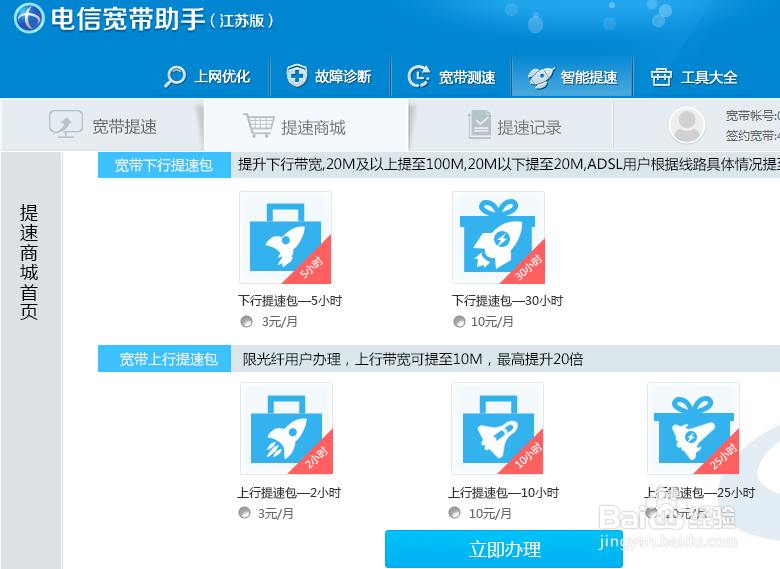Click the shopping cart icon for 提速商城
780x569 pixels.
pyautogui.click(x=259, y=125)
